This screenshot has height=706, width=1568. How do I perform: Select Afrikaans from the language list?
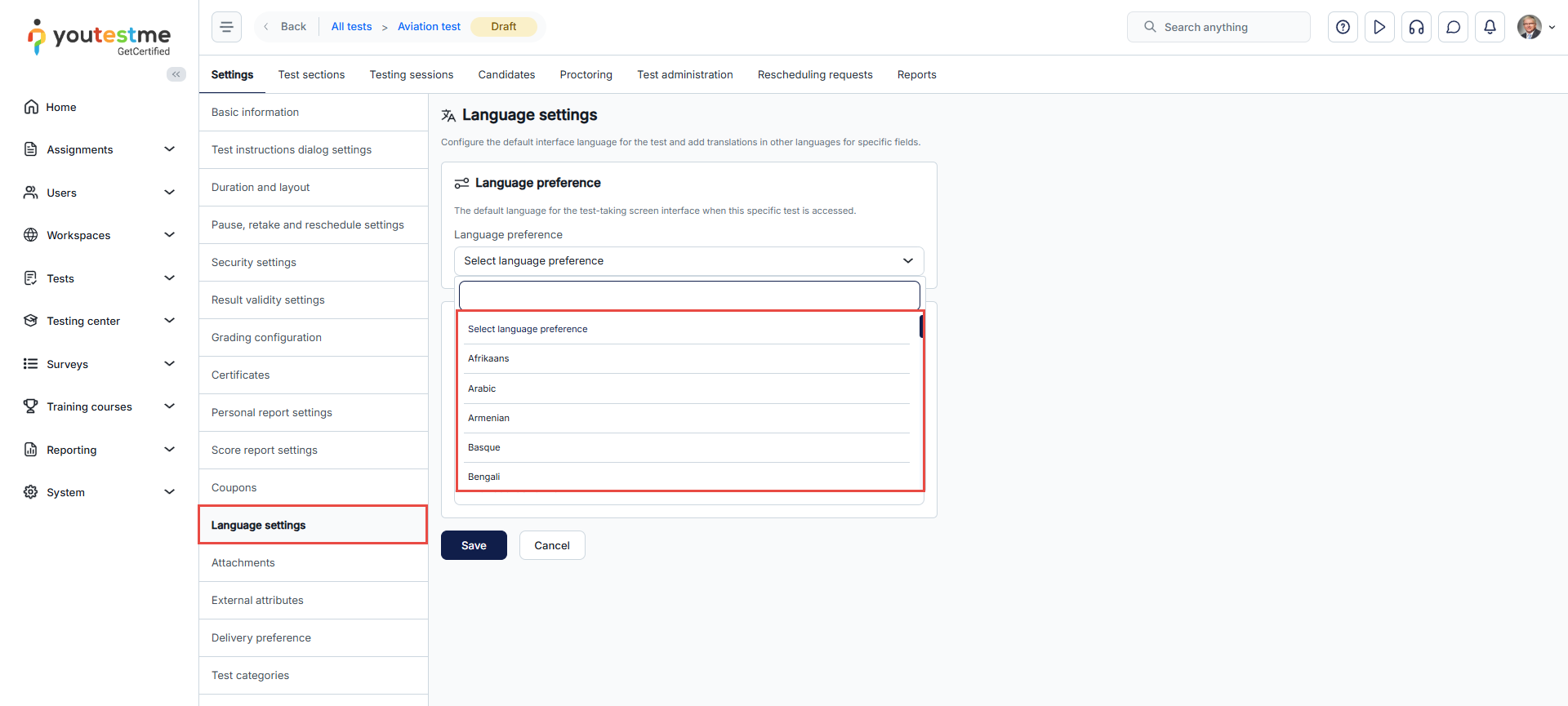[x=687, y=359]
